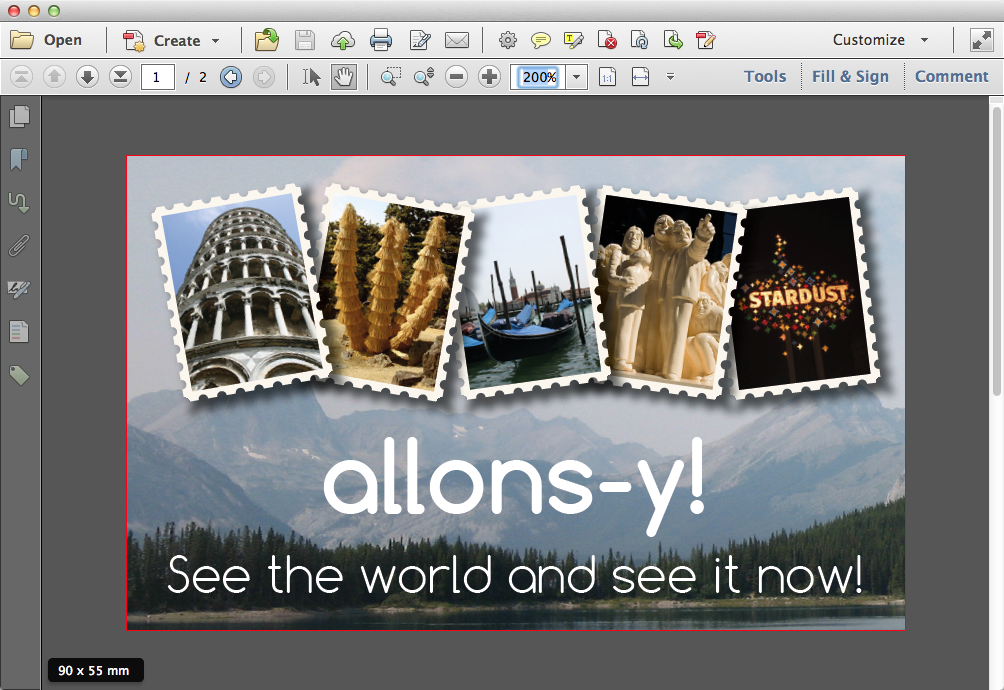Image resolution: width=1004 pixels, height=690 pixels.
Task: Show the Page Thumbnails panel
Action: click(x=19, y=116)
